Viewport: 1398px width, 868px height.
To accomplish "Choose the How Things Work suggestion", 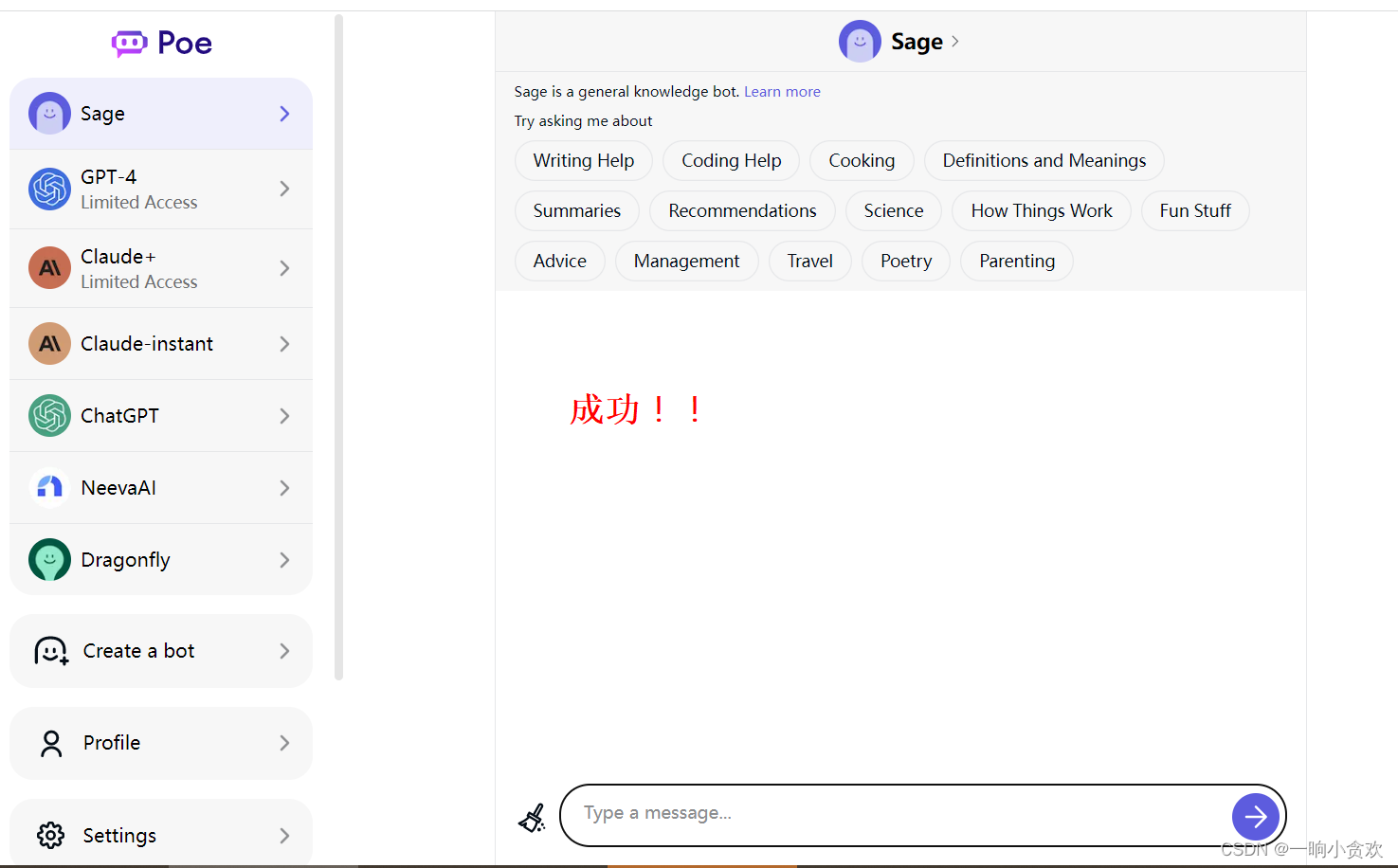I will click(1042, 211).
